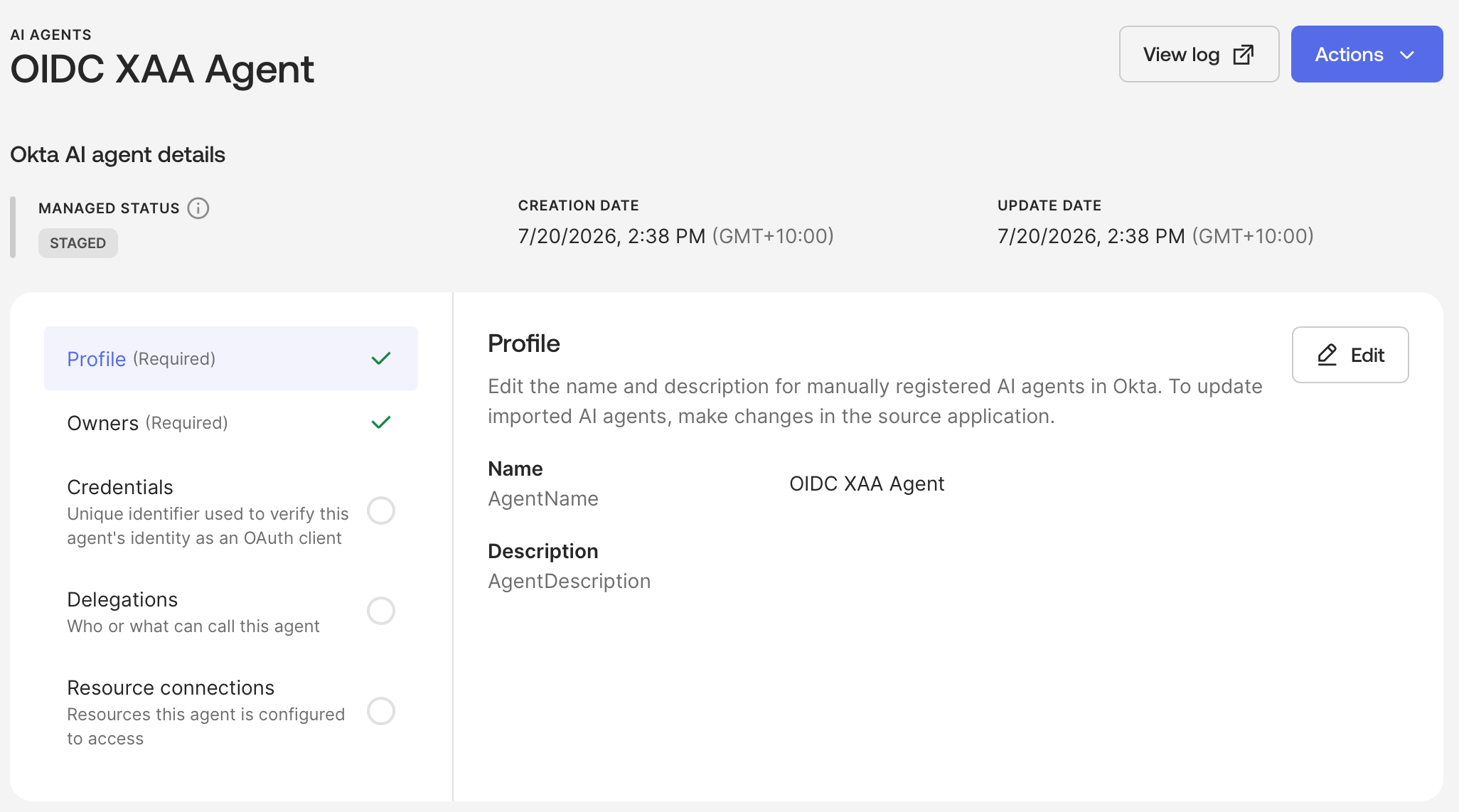Viewport: 1459px width, 812px height.
Task: Click the pencil icon on Edit button
Action: [x=1327, y=355]
